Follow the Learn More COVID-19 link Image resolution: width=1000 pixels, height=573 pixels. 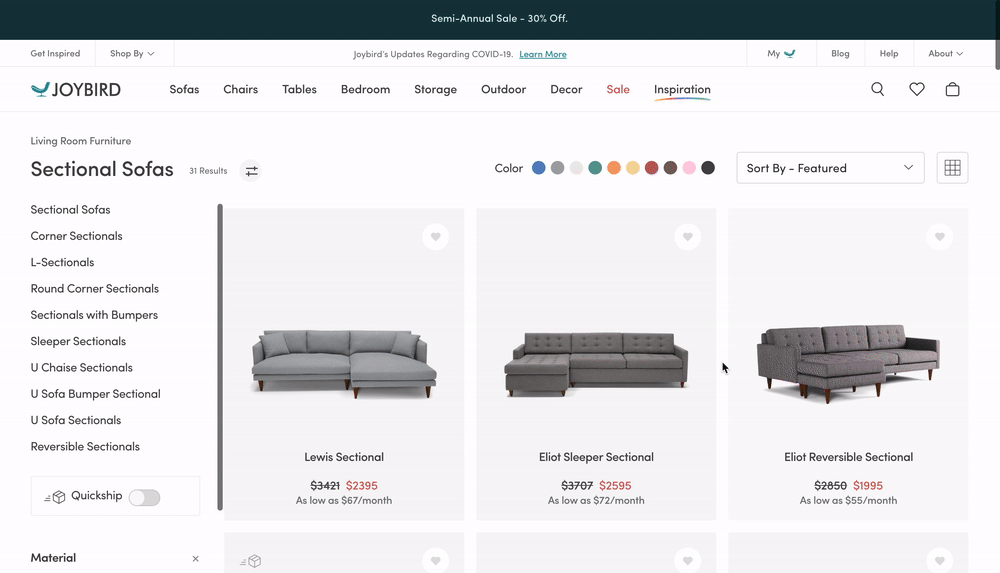point(543,54)
